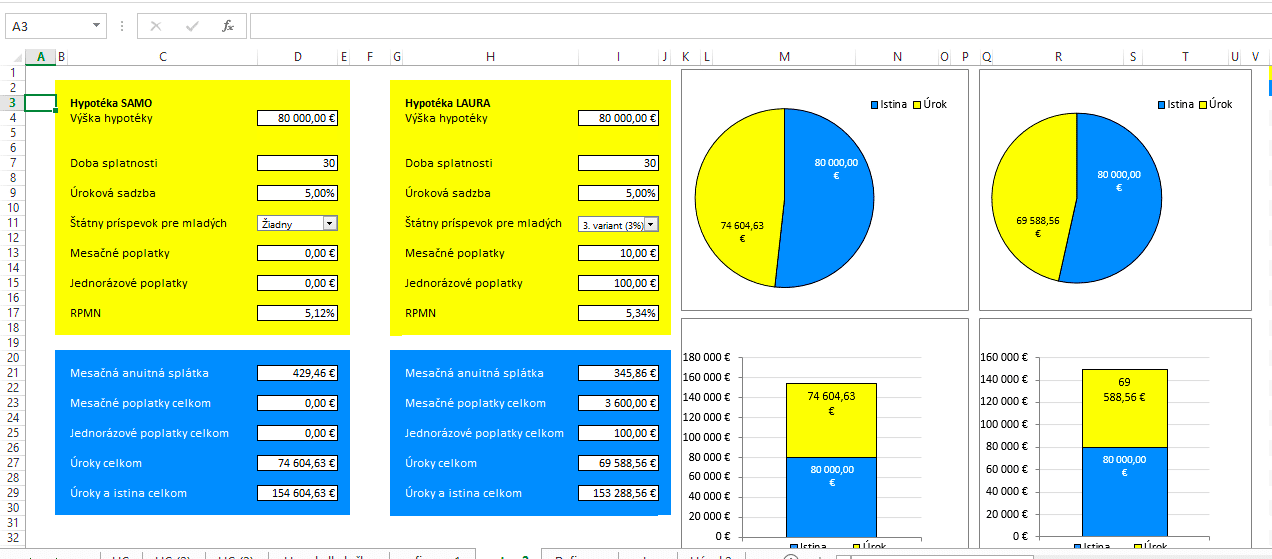Click LAURA total value 153 288,56 €
Image resolution: width=1272 pixels, height=559 pixels.
(618, 493)
